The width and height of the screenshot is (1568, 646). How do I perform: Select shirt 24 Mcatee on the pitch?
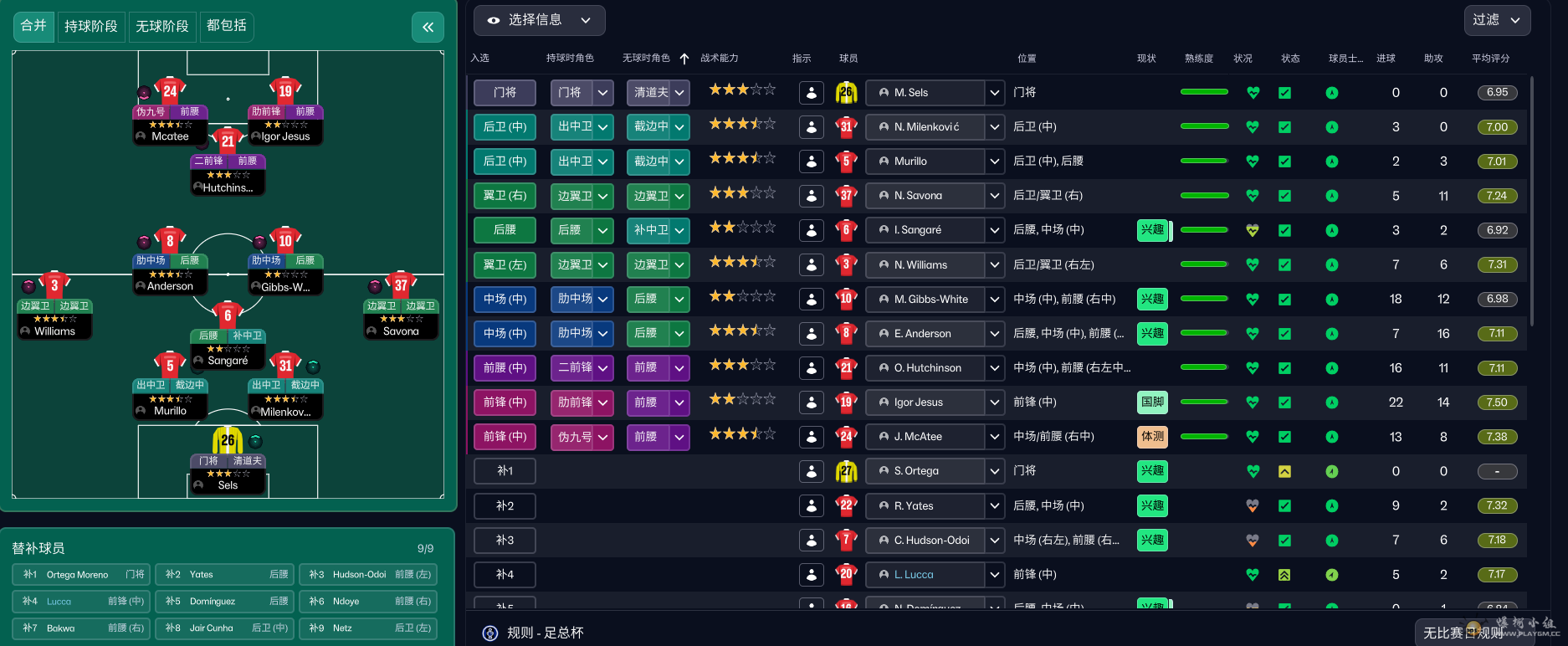point(170,90)
